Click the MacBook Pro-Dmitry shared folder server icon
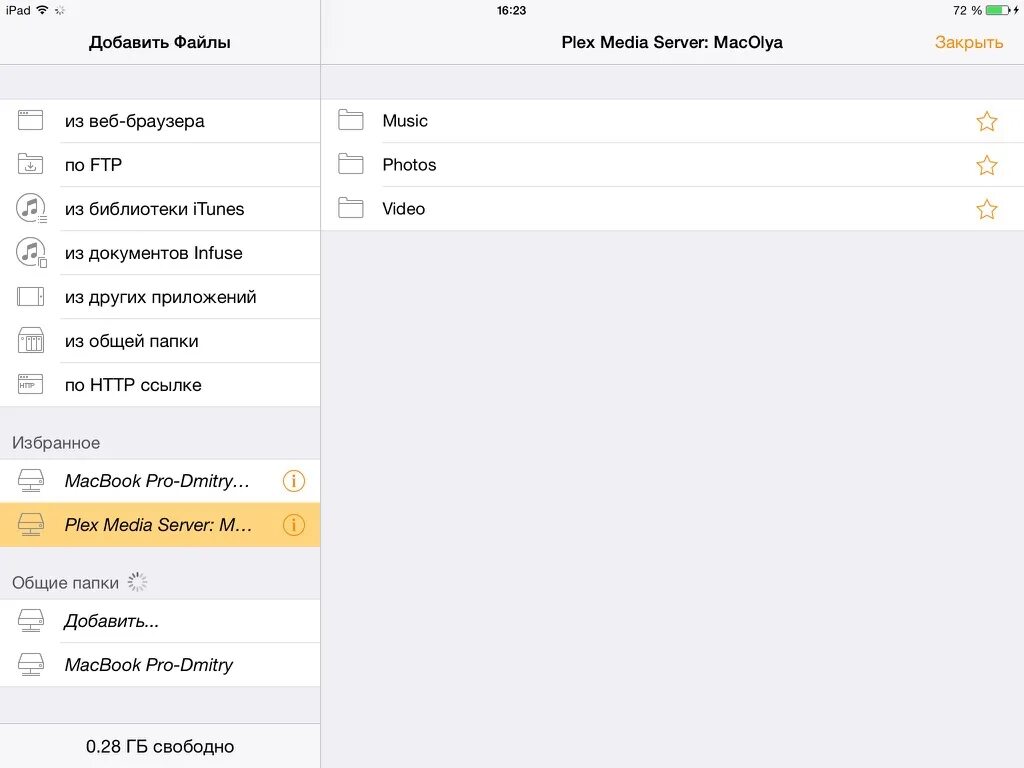 click(30, 665)
